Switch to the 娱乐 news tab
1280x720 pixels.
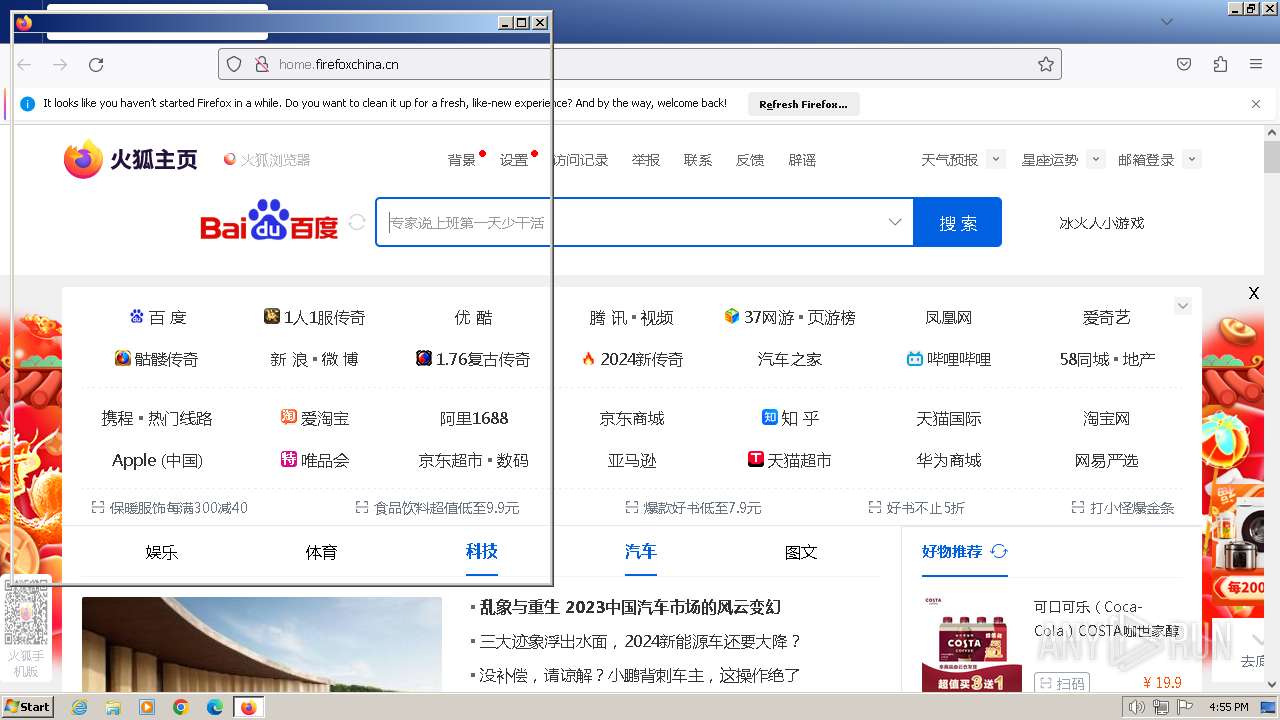click(x=161, y=552)
